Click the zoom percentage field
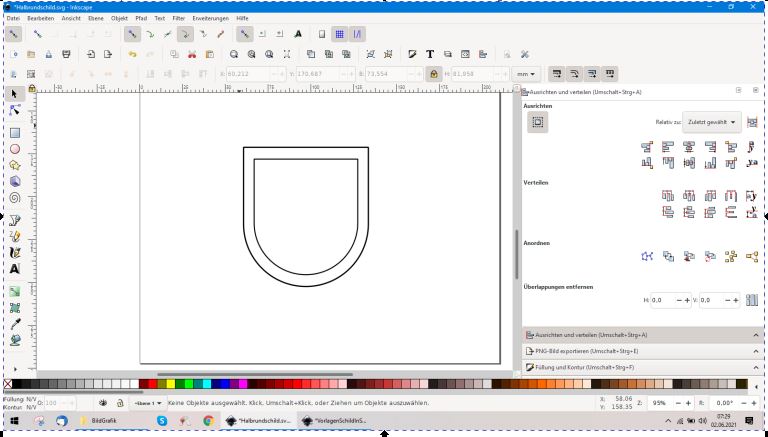The height and width of the screenshot is (437, 768). click(x=659, y=402)
